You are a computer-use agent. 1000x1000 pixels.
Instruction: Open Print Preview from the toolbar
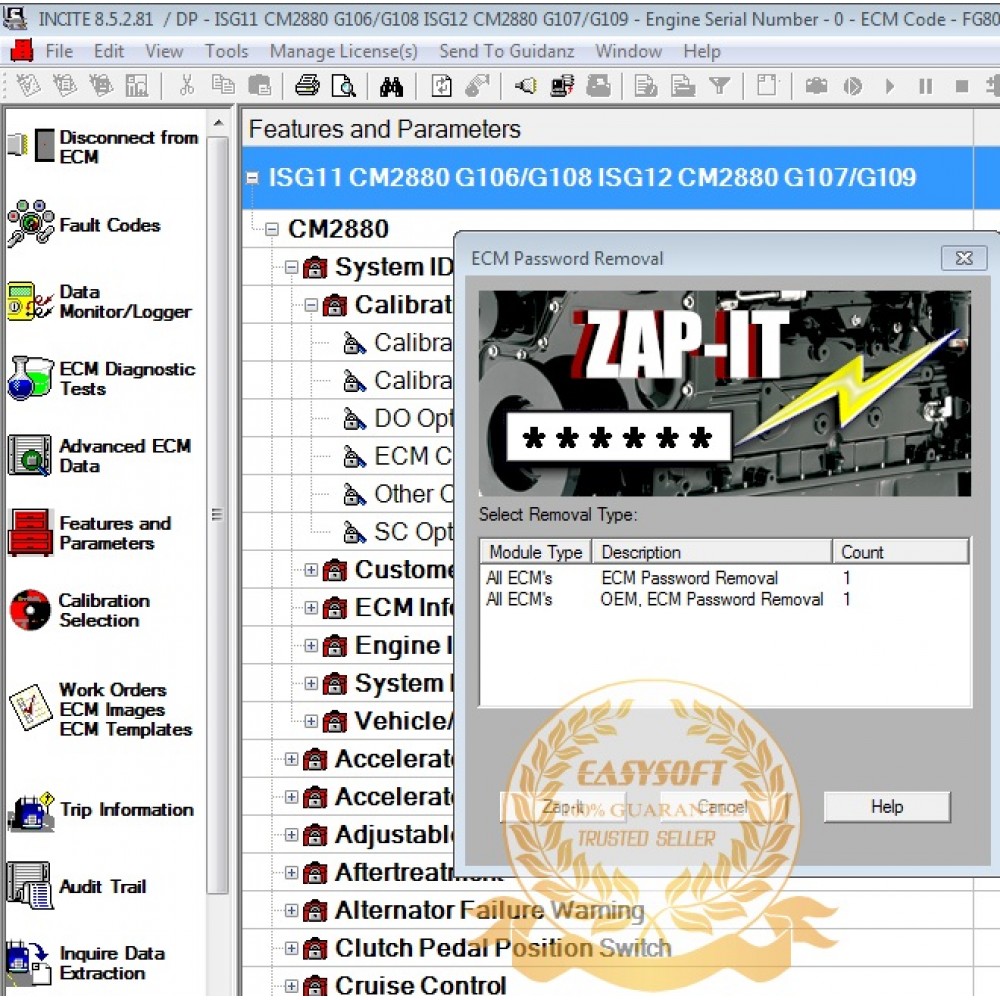(x=344, y=85)
